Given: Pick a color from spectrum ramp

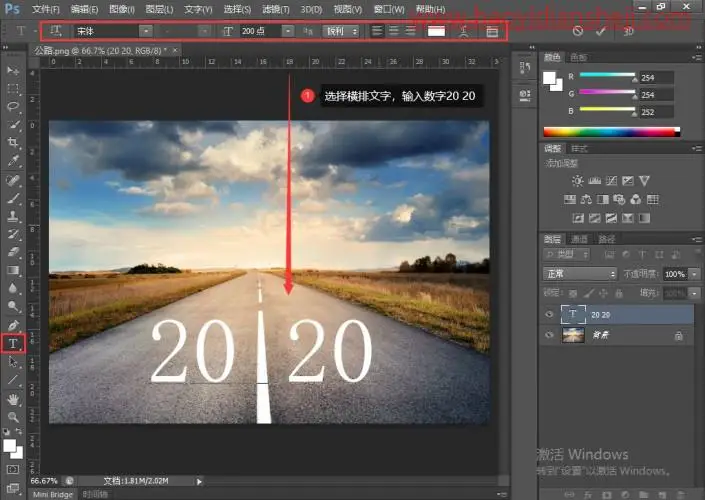Looking at the screenshot, I should pos(611,132).
